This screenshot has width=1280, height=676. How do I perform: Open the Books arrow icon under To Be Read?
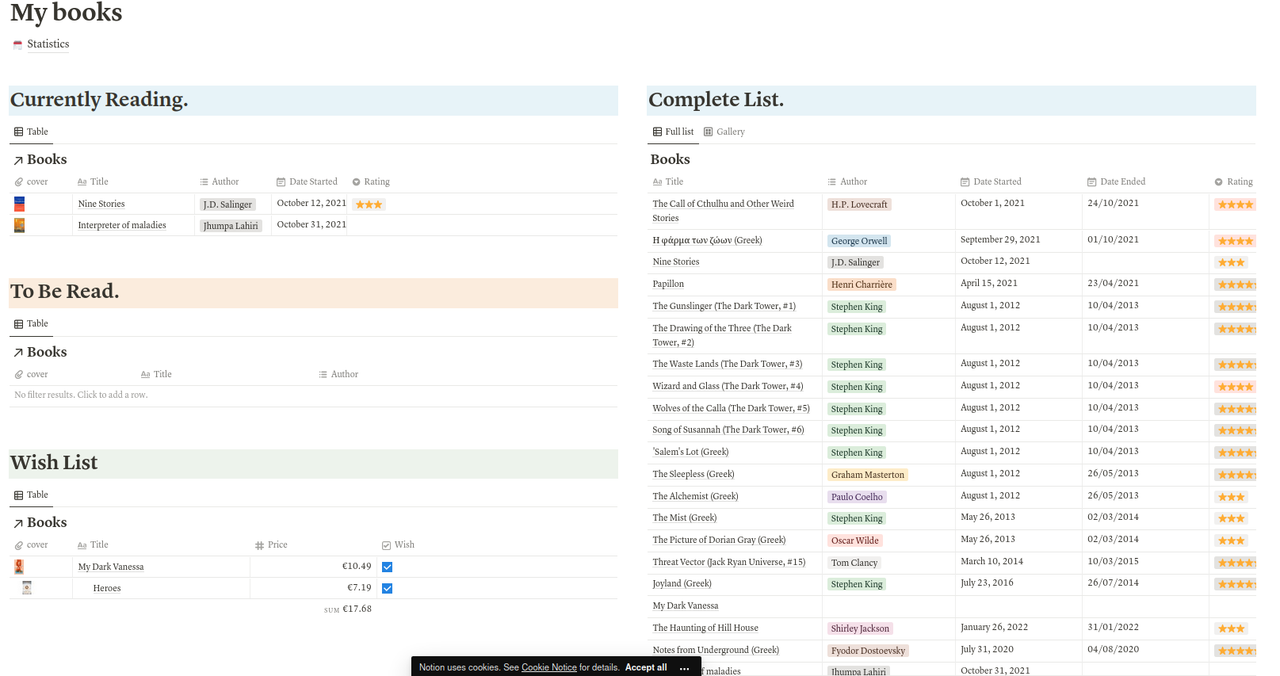click(x=18, y=353)
